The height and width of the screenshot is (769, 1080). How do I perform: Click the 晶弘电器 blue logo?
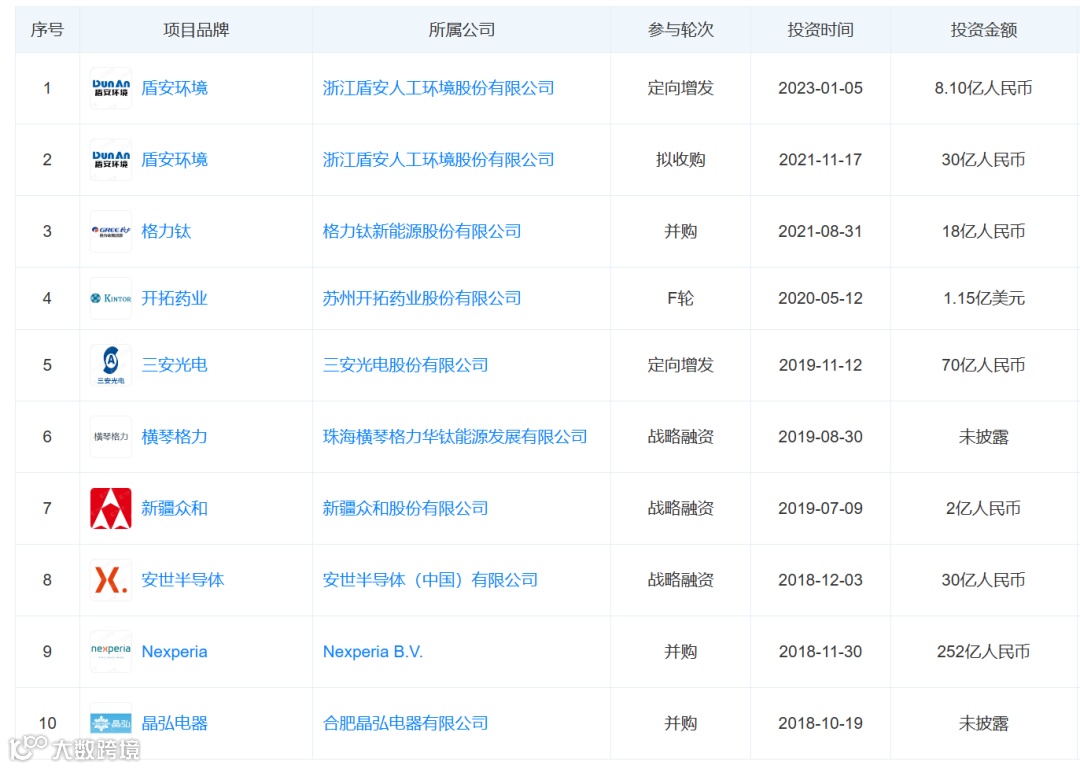[110, 724]
